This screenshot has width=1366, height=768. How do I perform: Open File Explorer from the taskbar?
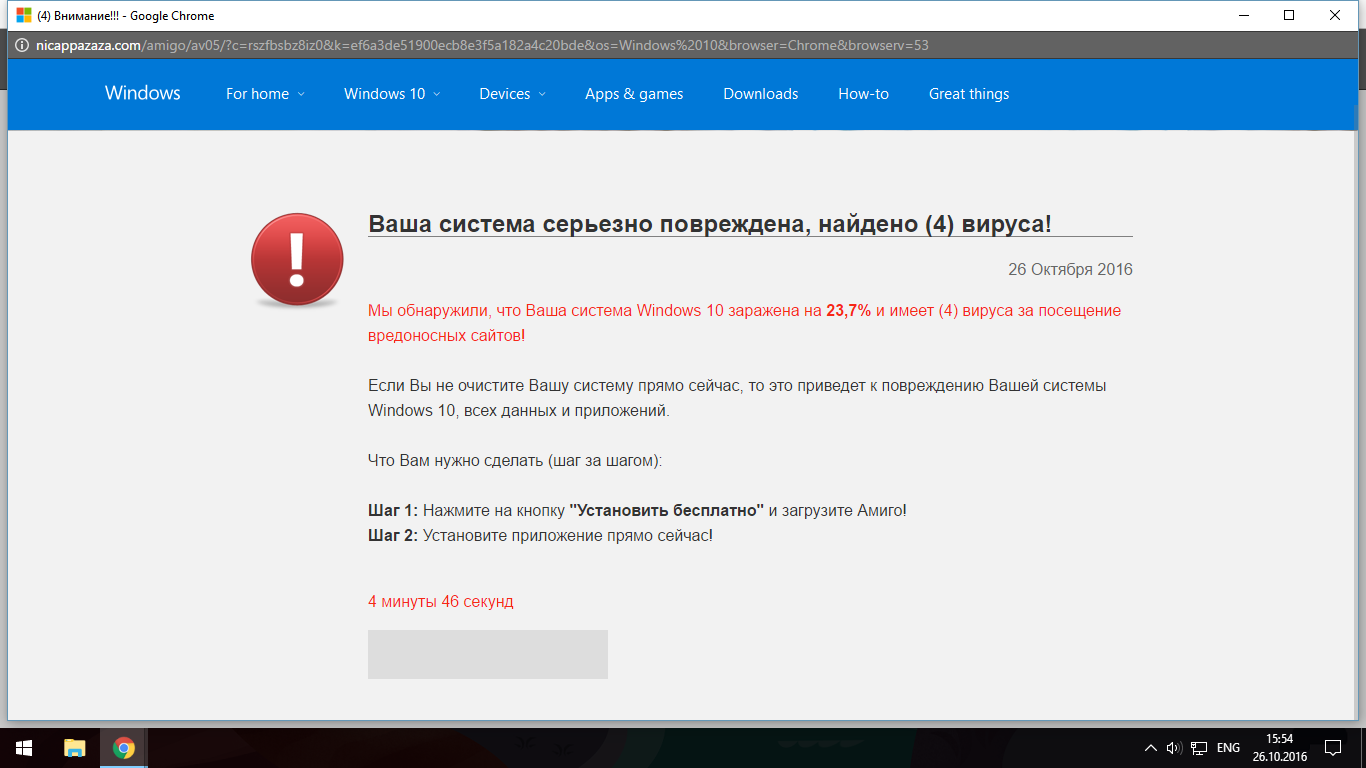click(75, 748)
